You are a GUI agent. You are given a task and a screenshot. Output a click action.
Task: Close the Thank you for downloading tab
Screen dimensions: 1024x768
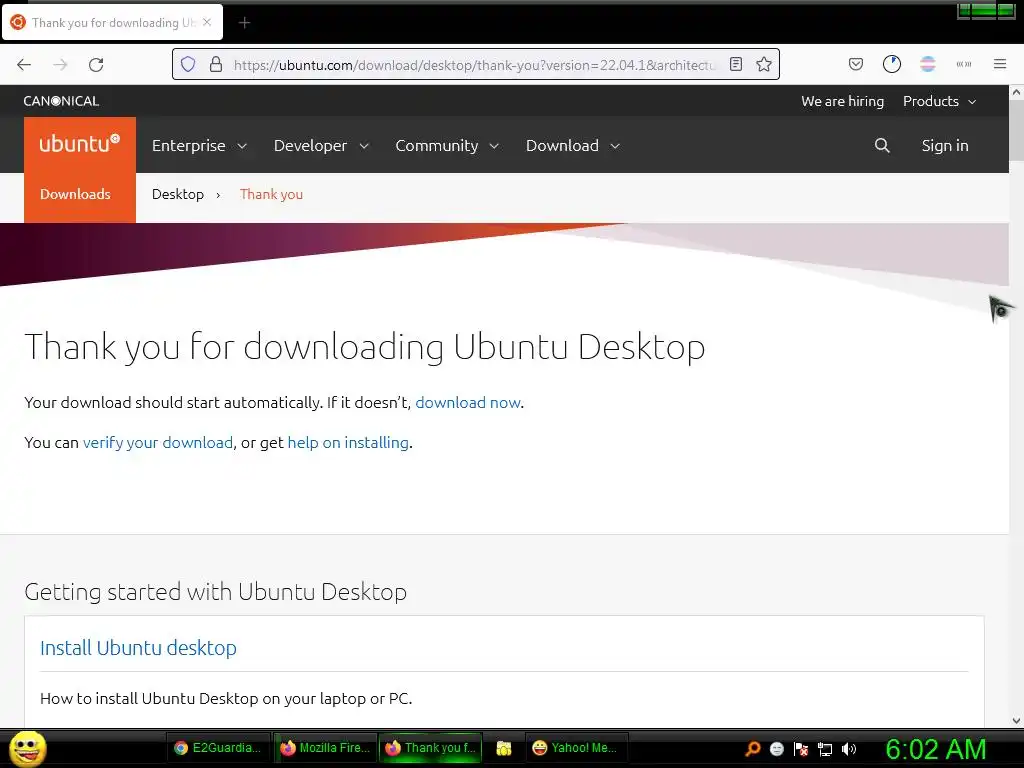[x=207, y=22]
